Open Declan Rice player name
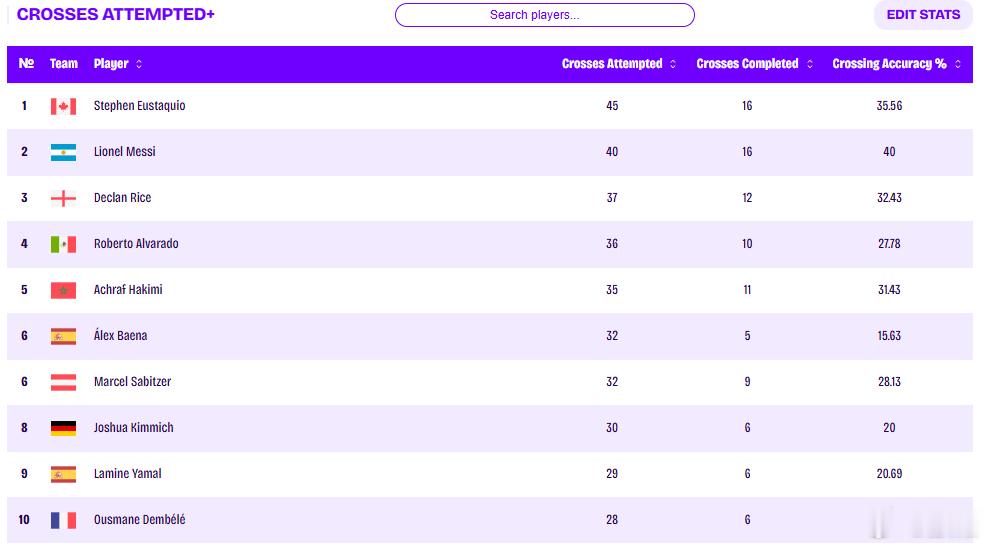This screenshot has height=548, width=989. pos(122,198)
